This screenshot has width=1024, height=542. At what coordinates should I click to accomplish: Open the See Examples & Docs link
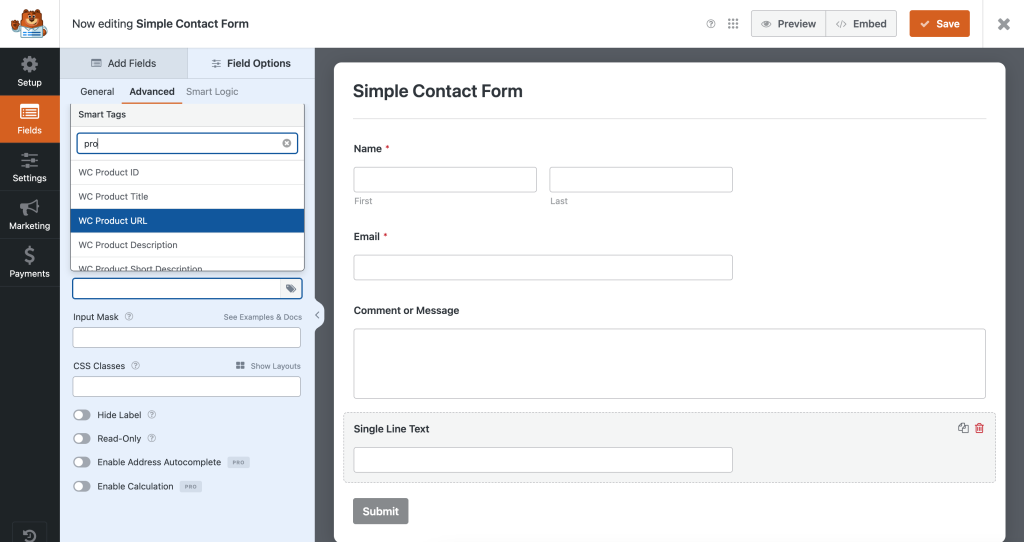[262, 317]
